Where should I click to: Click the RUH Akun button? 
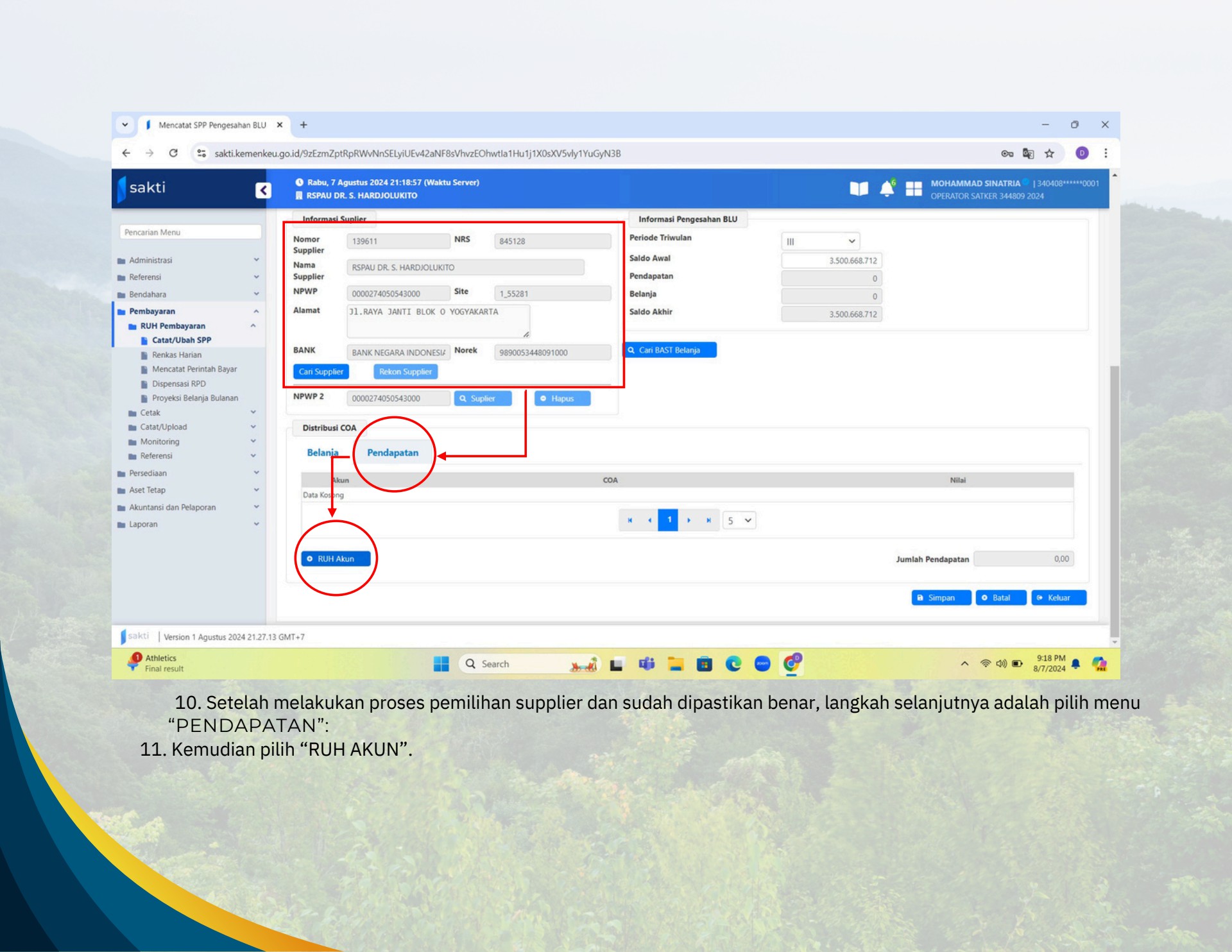pos(336,559)
